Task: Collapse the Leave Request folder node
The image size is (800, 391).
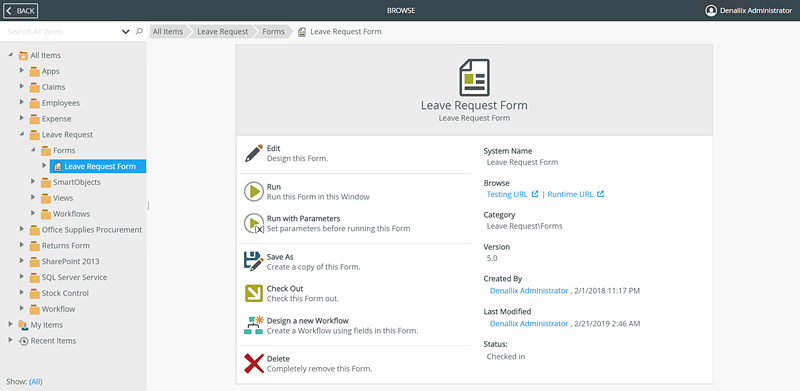Action: (x=22, y=134)
